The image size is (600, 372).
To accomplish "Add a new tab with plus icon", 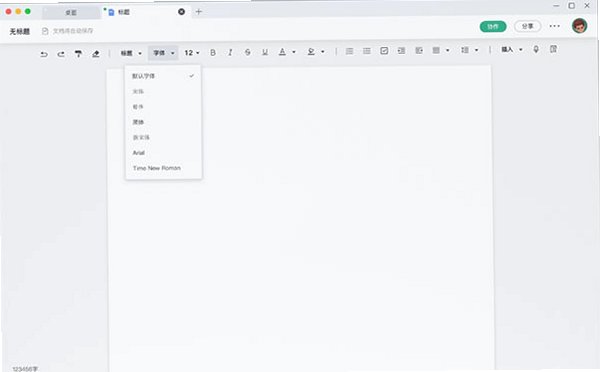I will tap(199, 12).
